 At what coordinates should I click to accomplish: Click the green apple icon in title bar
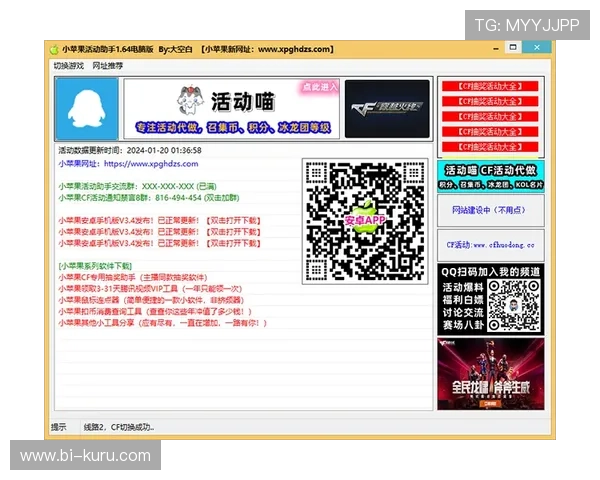click(54, 49)
